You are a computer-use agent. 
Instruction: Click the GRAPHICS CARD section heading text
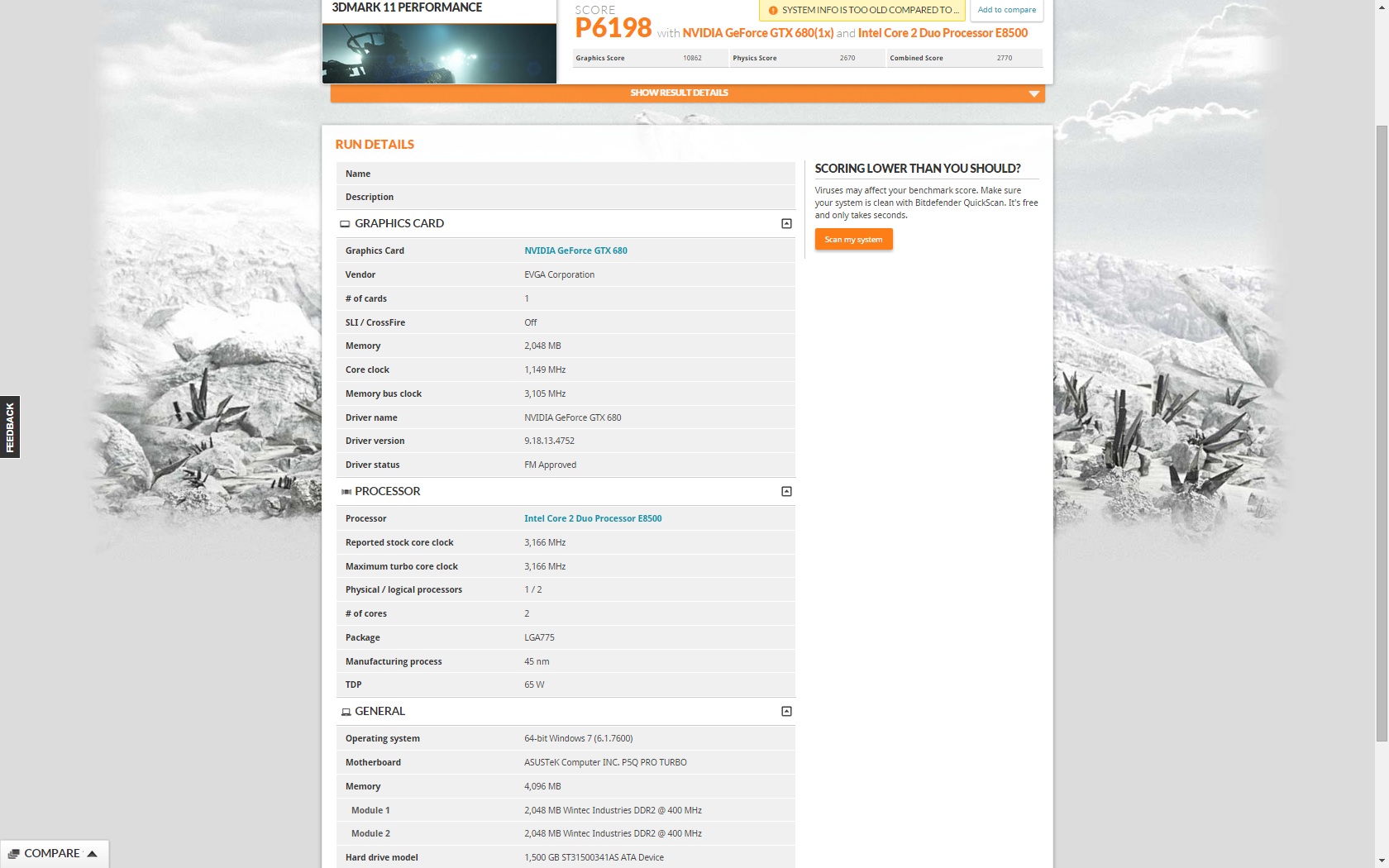pos(399,224)
